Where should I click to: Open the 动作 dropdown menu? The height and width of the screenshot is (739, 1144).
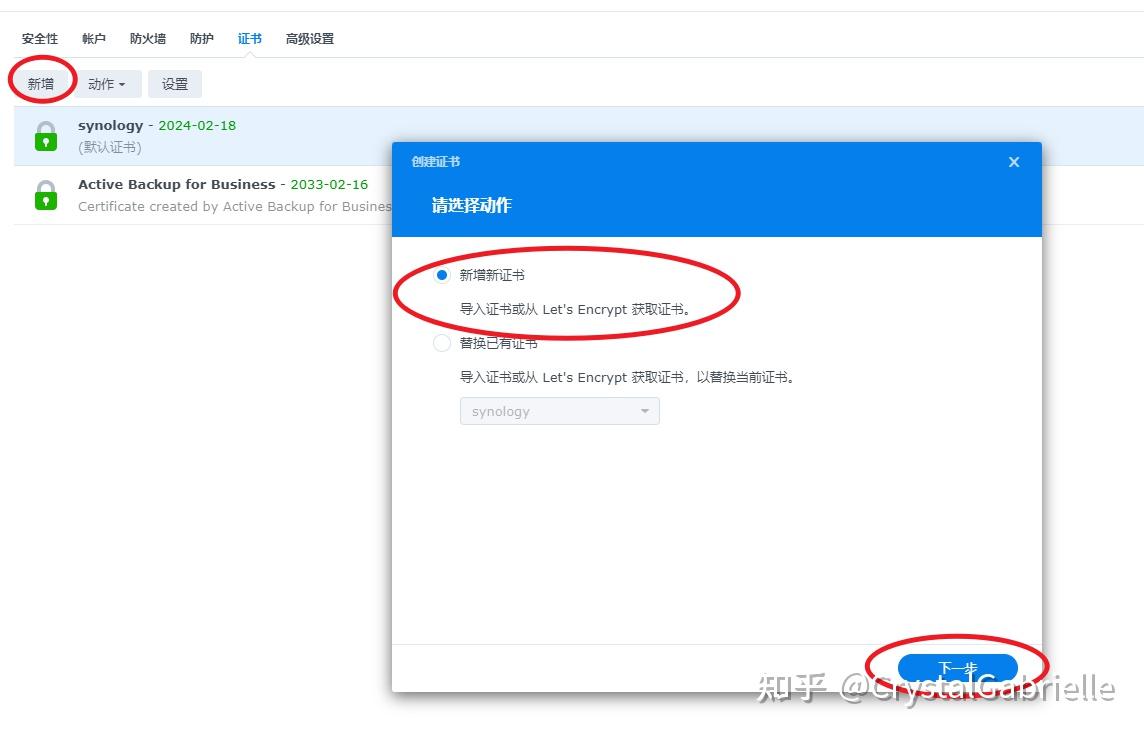[109, 84]
